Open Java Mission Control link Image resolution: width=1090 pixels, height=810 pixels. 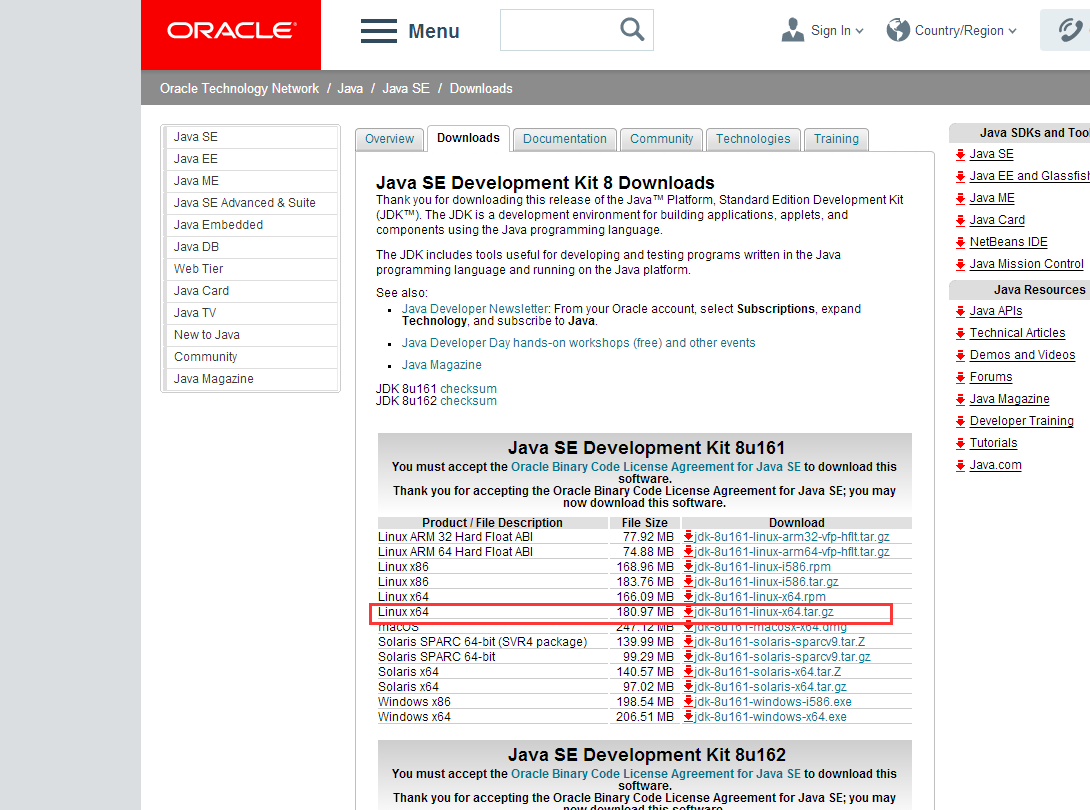pyautogui.click(x=1027, y=264)
